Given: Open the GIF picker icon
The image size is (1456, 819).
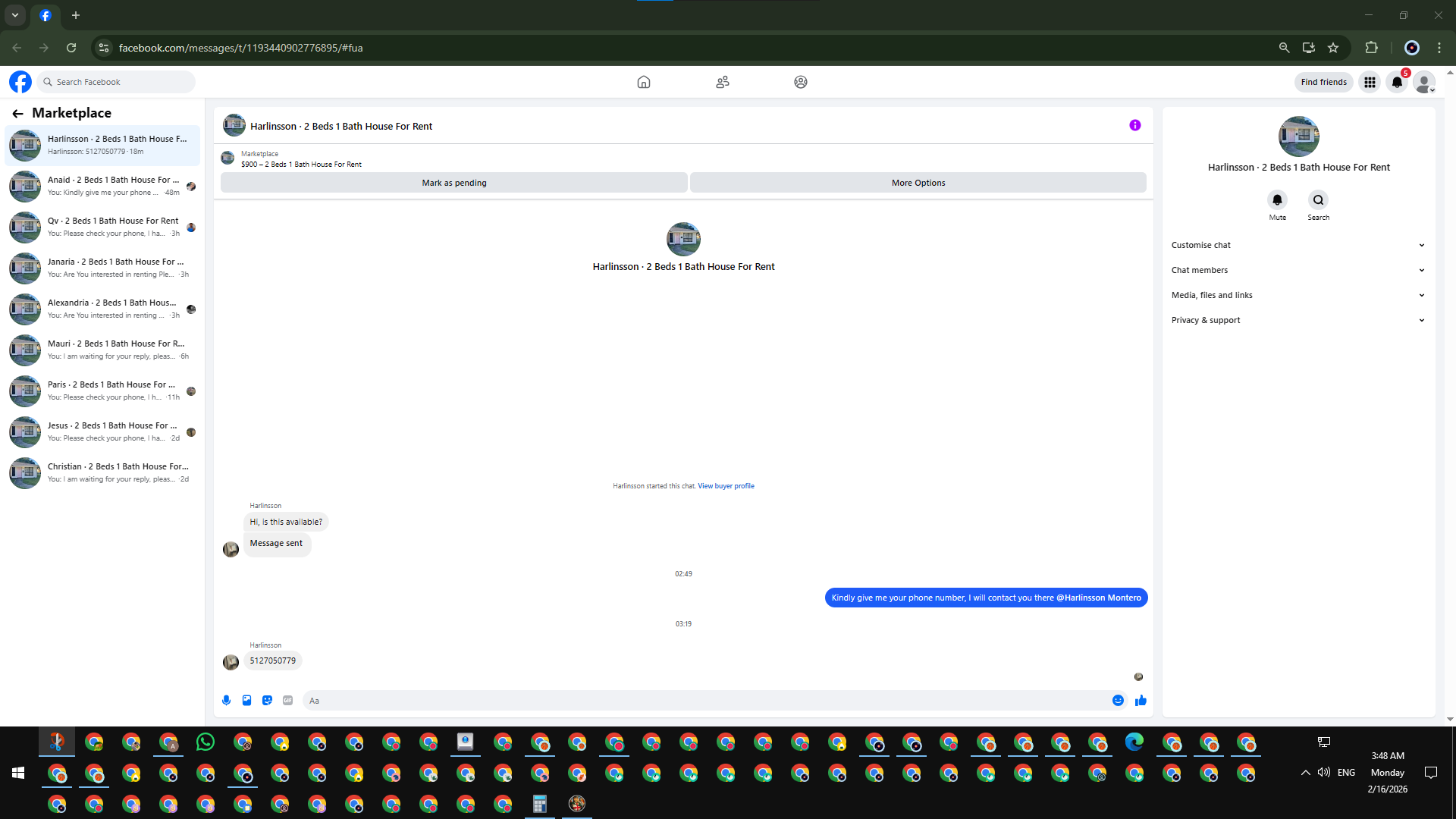Looking at the screenshot, I should point(287,701).
